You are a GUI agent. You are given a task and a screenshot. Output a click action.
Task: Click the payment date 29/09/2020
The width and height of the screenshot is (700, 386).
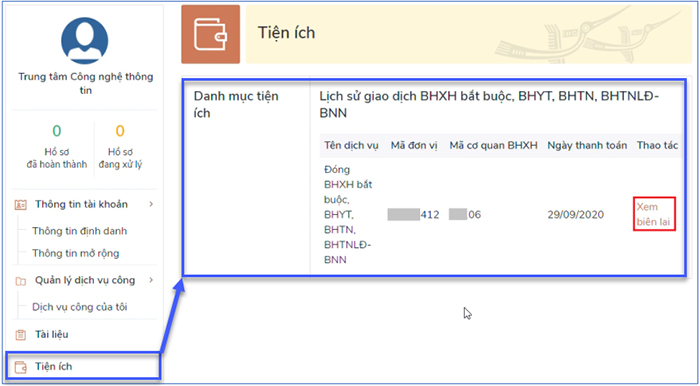pos(575,215)
